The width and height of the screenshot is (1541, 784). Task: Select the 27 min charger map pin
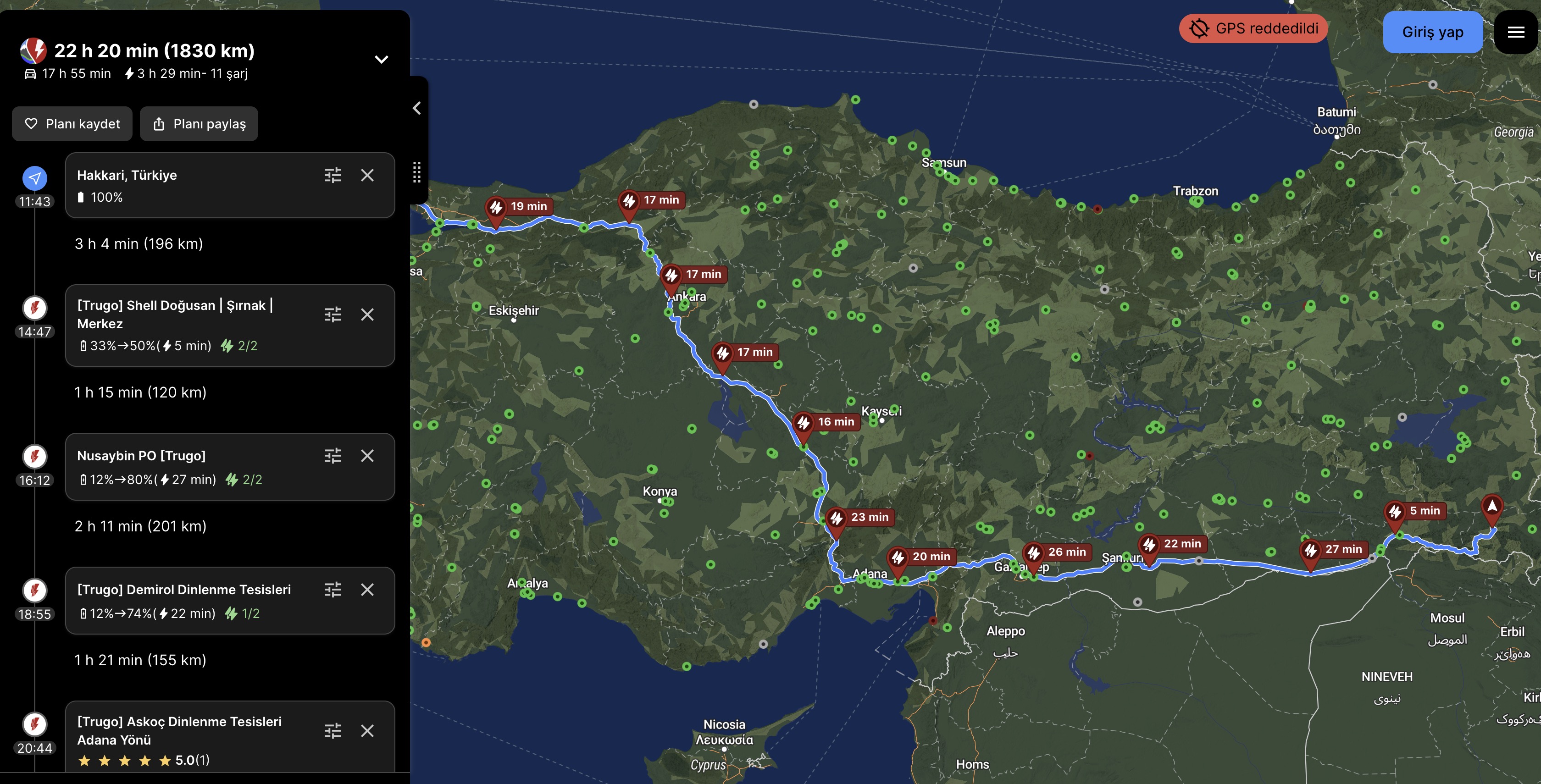pos(1311,552)
